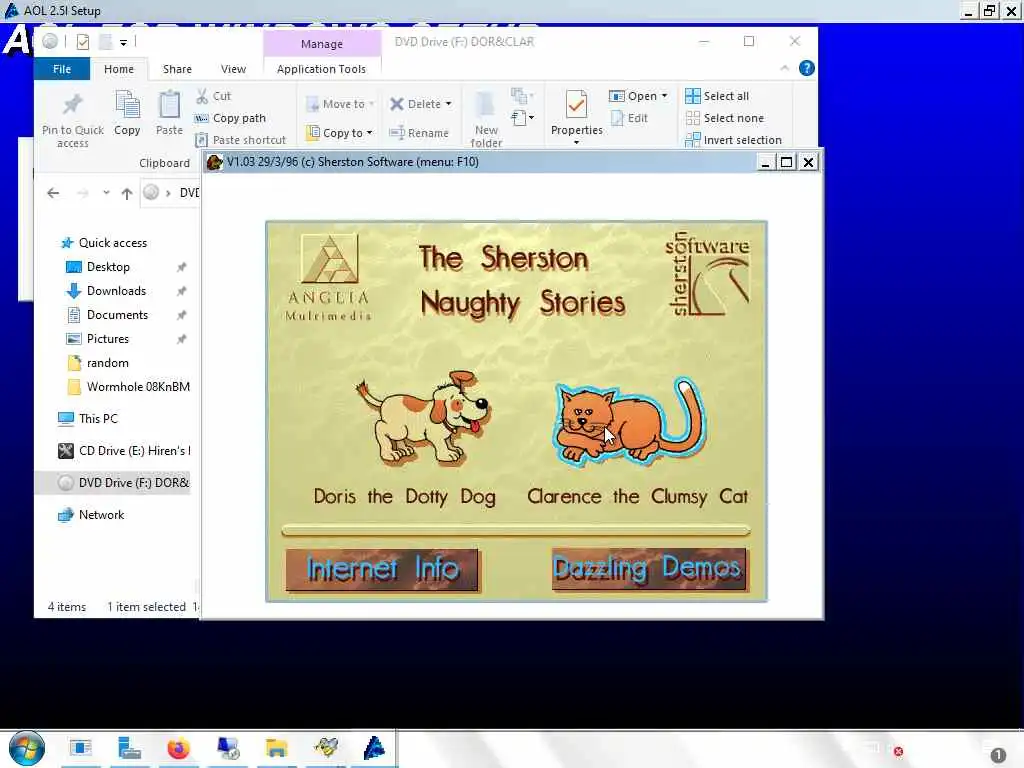Open the Open button dropdown arrow
The height and width of the screenshot is (768, 1024).
(664, 96)
